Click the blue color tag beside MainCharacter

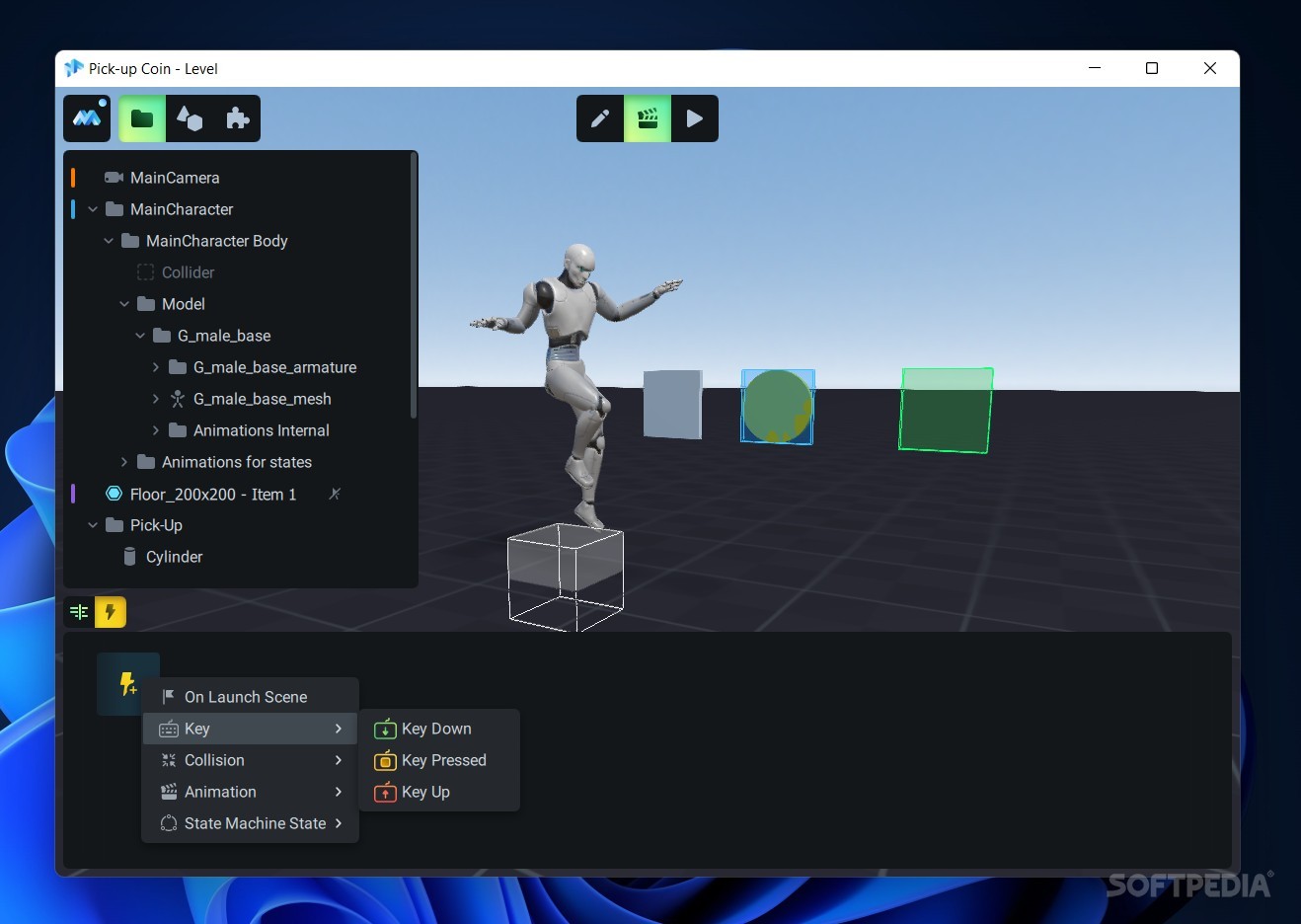(73, 209)
